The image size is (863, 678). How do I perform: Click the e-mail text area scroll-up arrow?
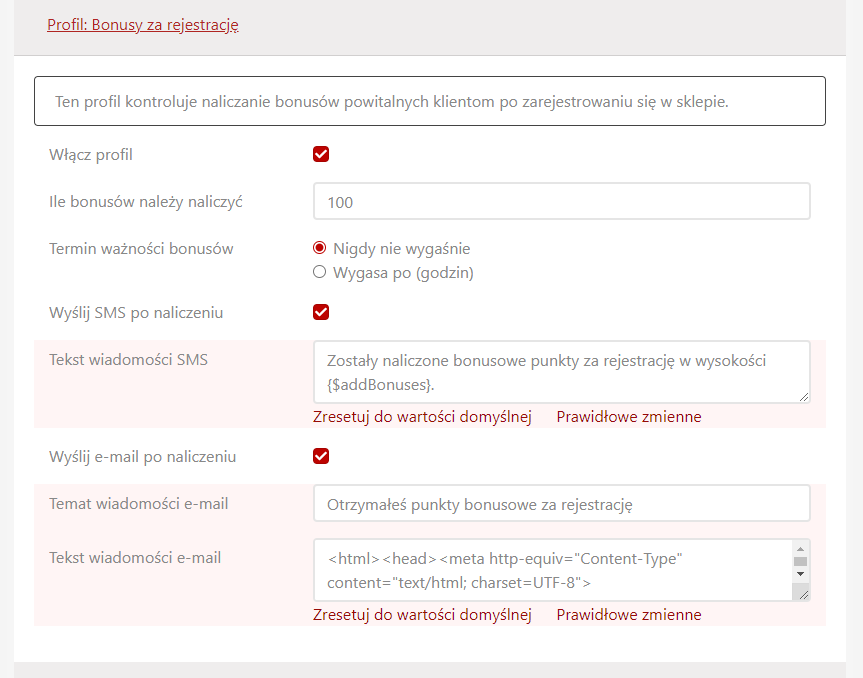click(x=800, y=548)
